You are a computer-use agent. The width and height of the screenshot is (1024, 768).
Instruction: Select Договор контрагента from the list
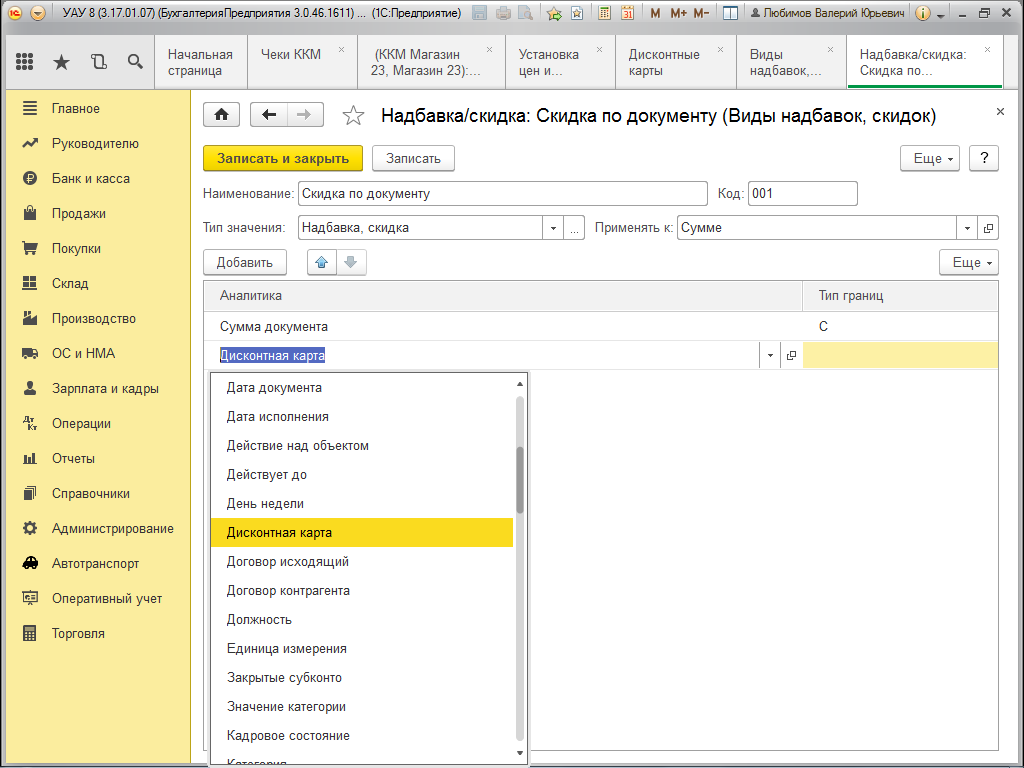(x=288, y=591)
